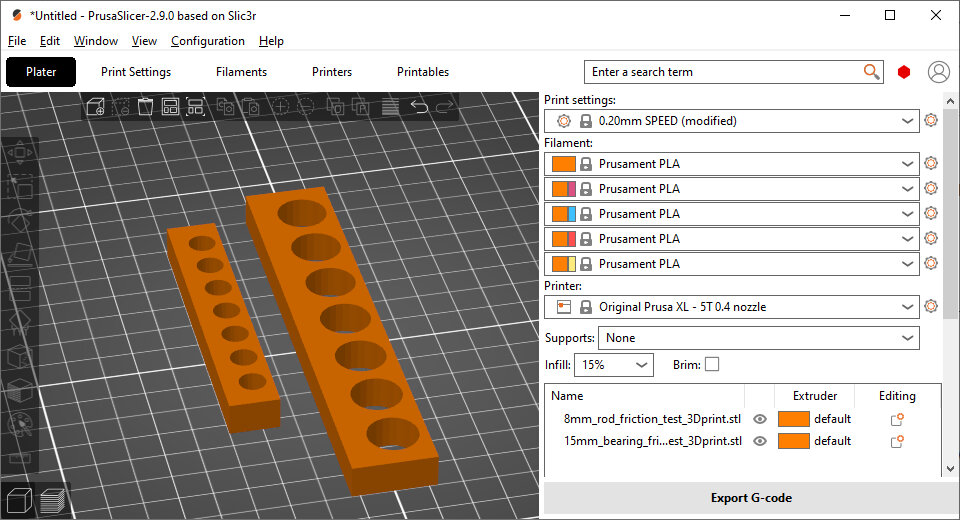Viewport: 960px width, 520px height.
Task: Click the Arrange objects toolbar icon
Action: click(170, 107)
